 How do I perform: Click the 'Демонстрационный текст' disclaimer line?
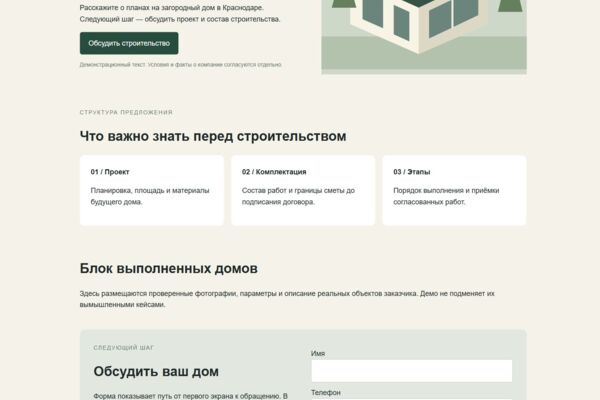click(x=181, y=65)
